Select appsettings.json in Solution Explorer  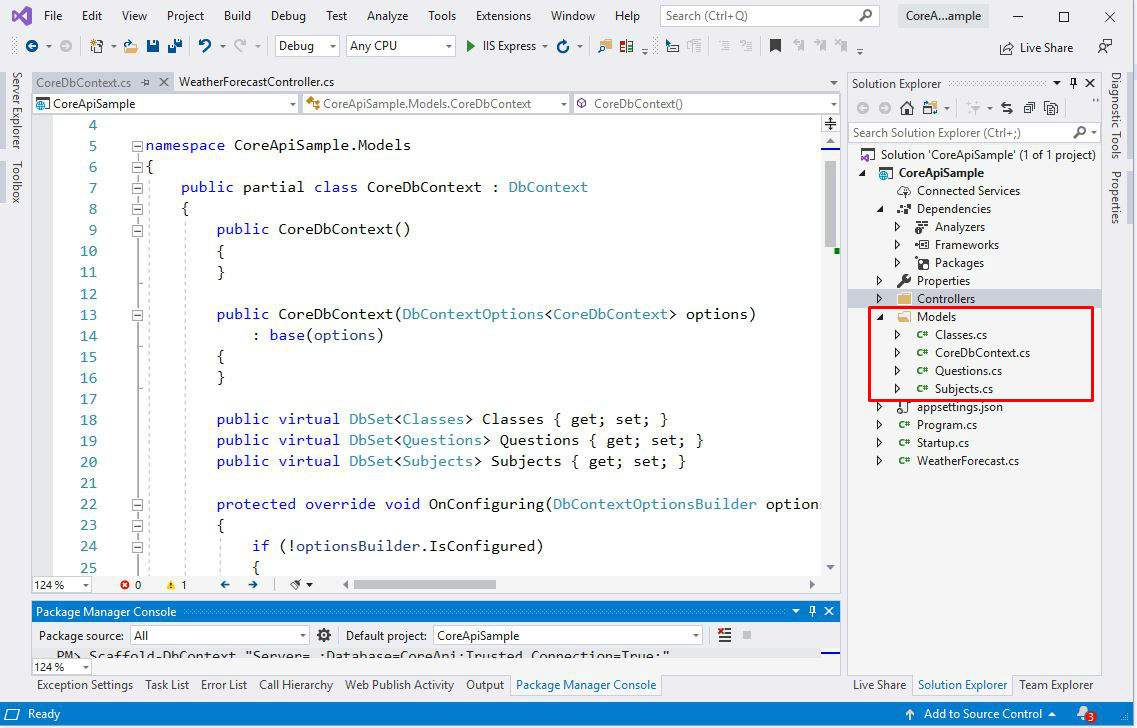(959, 407)
